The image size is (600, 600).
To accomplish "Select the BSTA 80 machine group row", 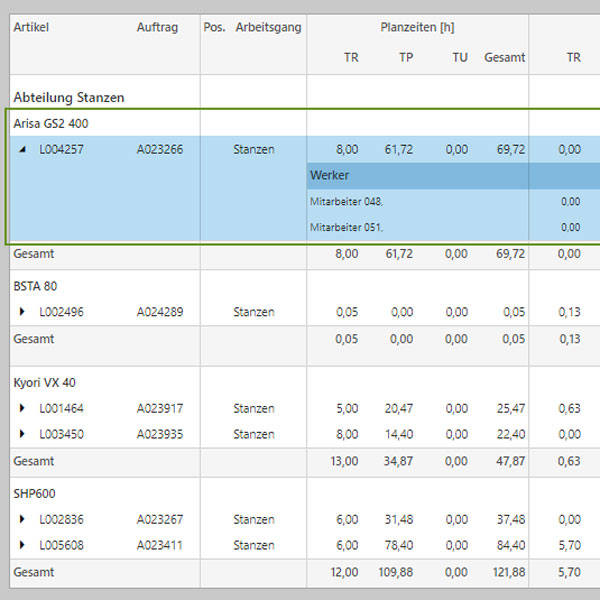I will pyautogui.click(x=35, y=286).
